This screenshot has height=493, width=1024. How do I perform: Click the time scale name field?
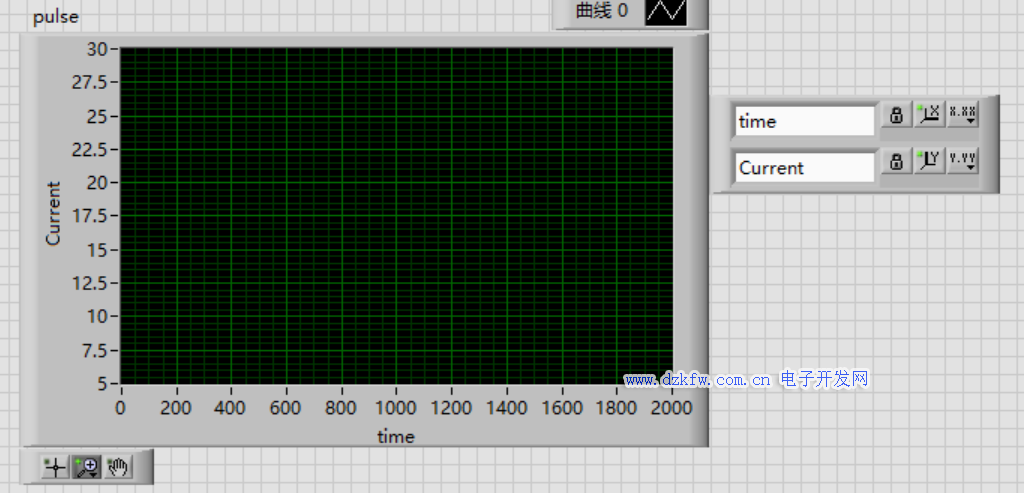point(804,121)
